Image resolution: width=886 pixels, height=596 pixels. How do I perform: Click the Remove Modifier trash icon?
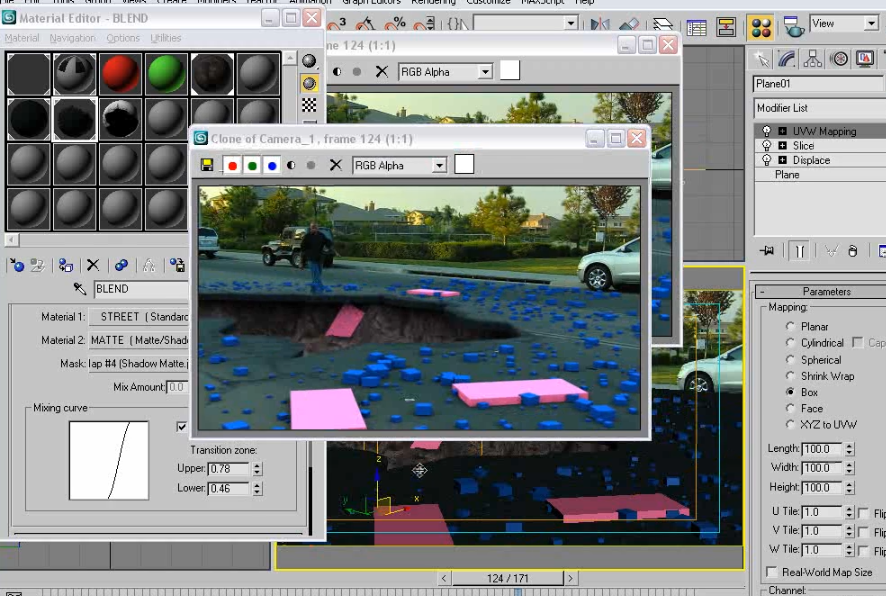coord(853,250)
